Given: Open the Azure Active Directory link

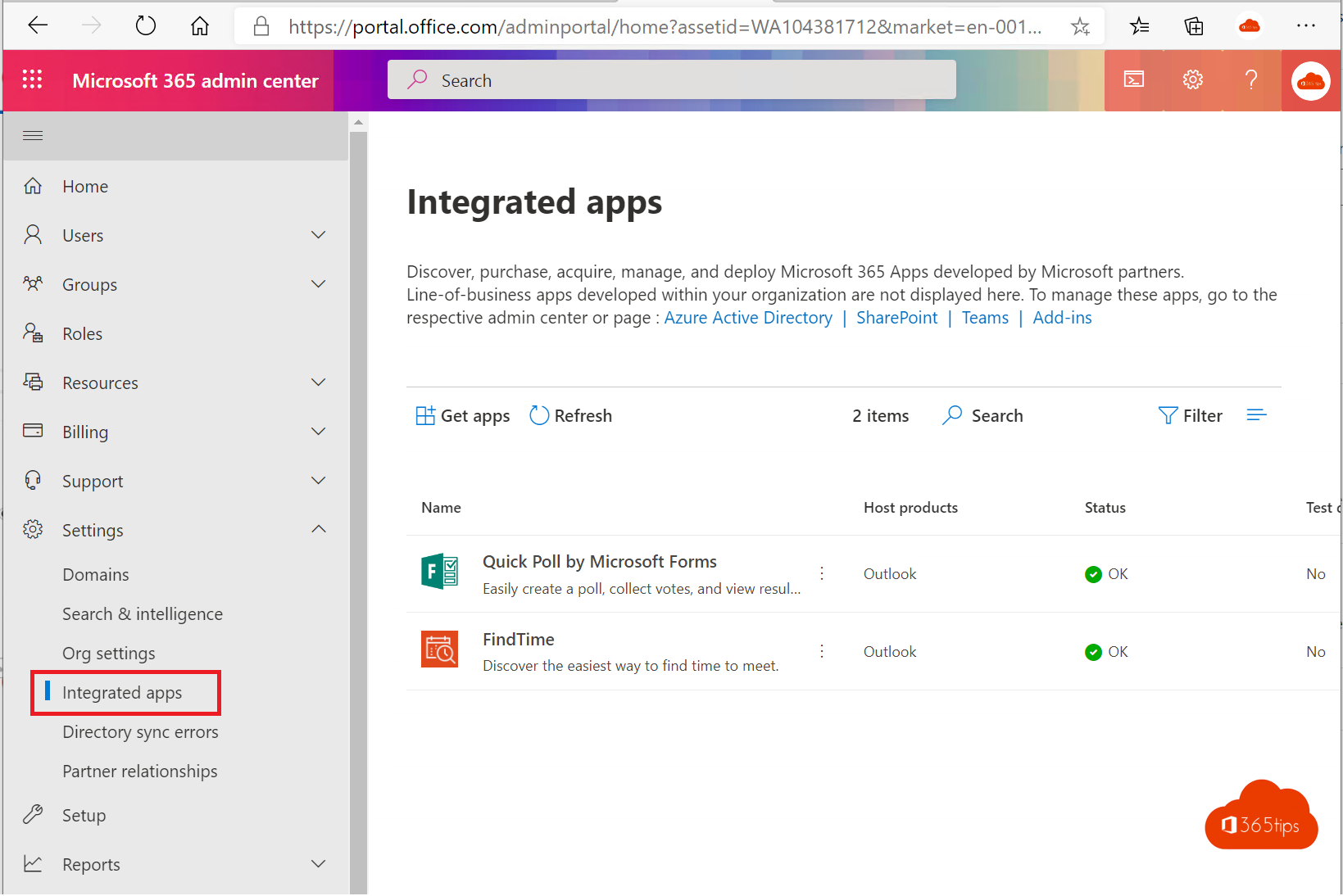Looking at the screenshot, I should [747, 318].
